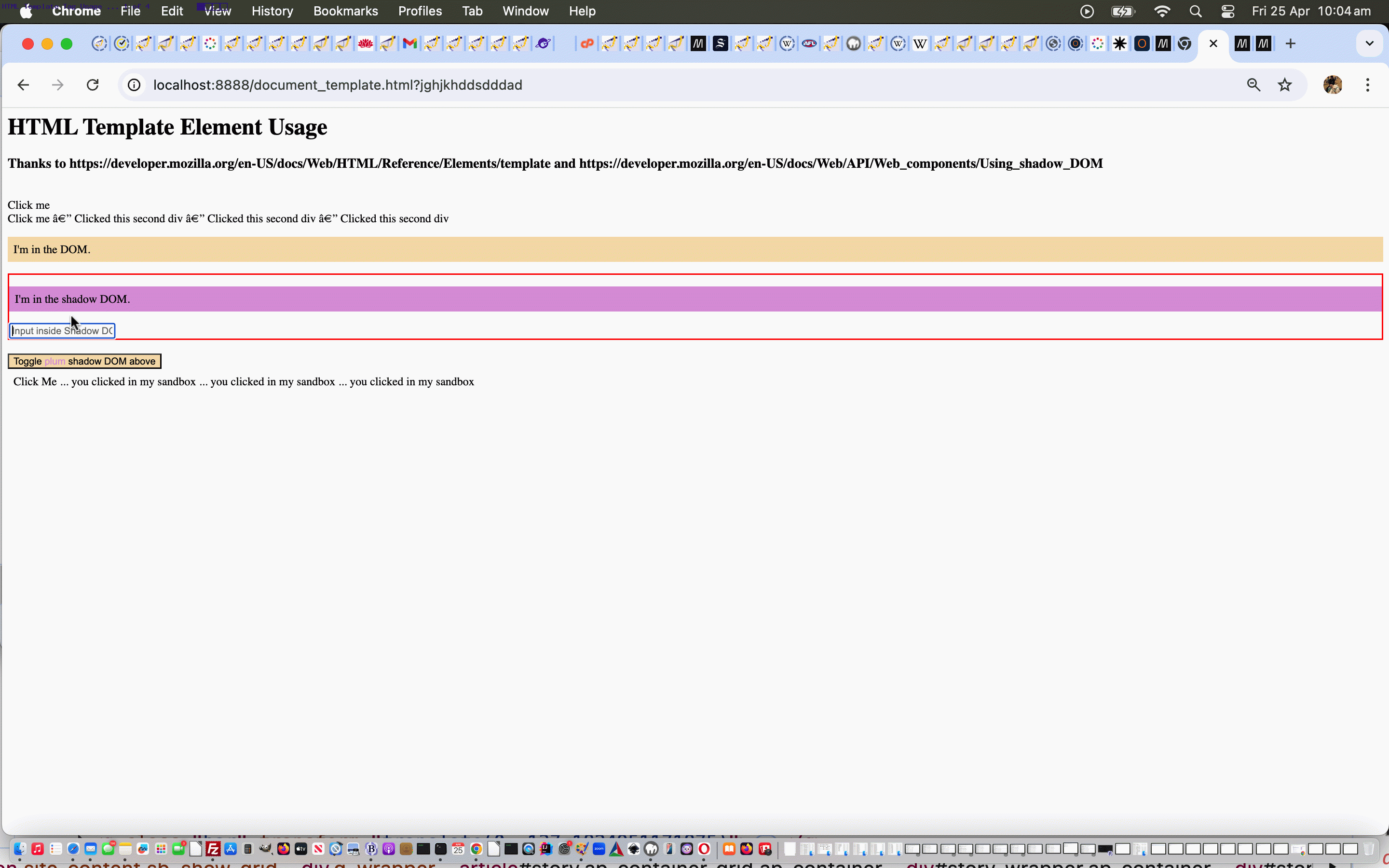Click the first 'Click me' div
Viewport: 1389px width, 868px height.
pos(29,205)
